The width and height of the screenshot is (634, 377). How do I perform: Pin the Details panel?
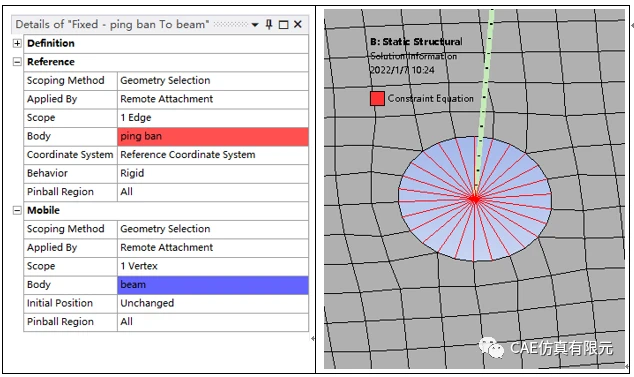pos(269,24)
